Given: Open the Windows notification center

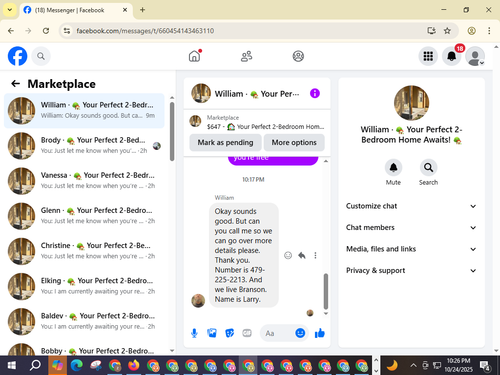Looking at the screenshot, I should coord(484,366).
